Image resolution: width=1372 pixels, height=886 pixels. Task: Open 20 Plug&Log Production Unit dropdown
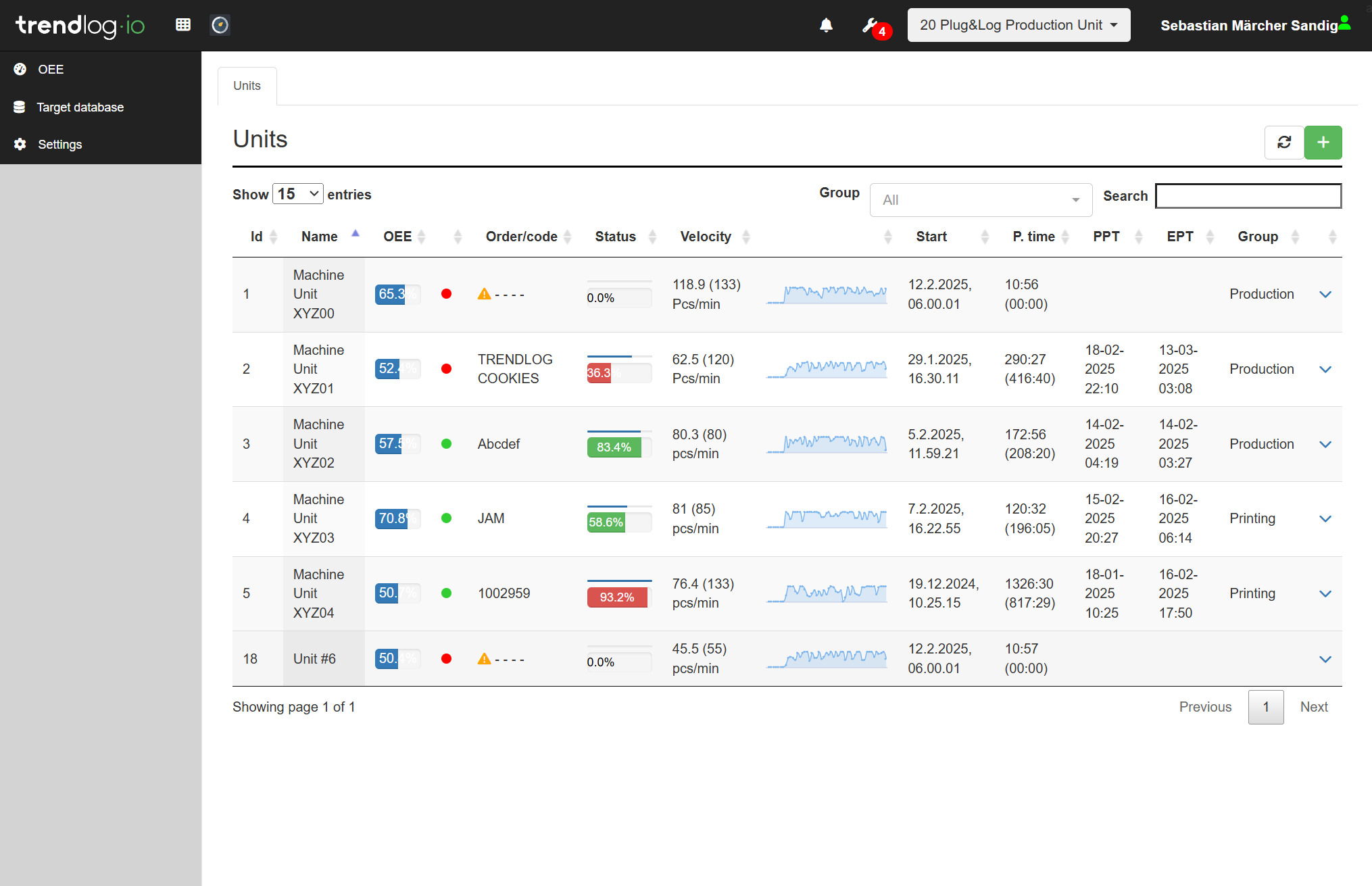(1018, 25)
